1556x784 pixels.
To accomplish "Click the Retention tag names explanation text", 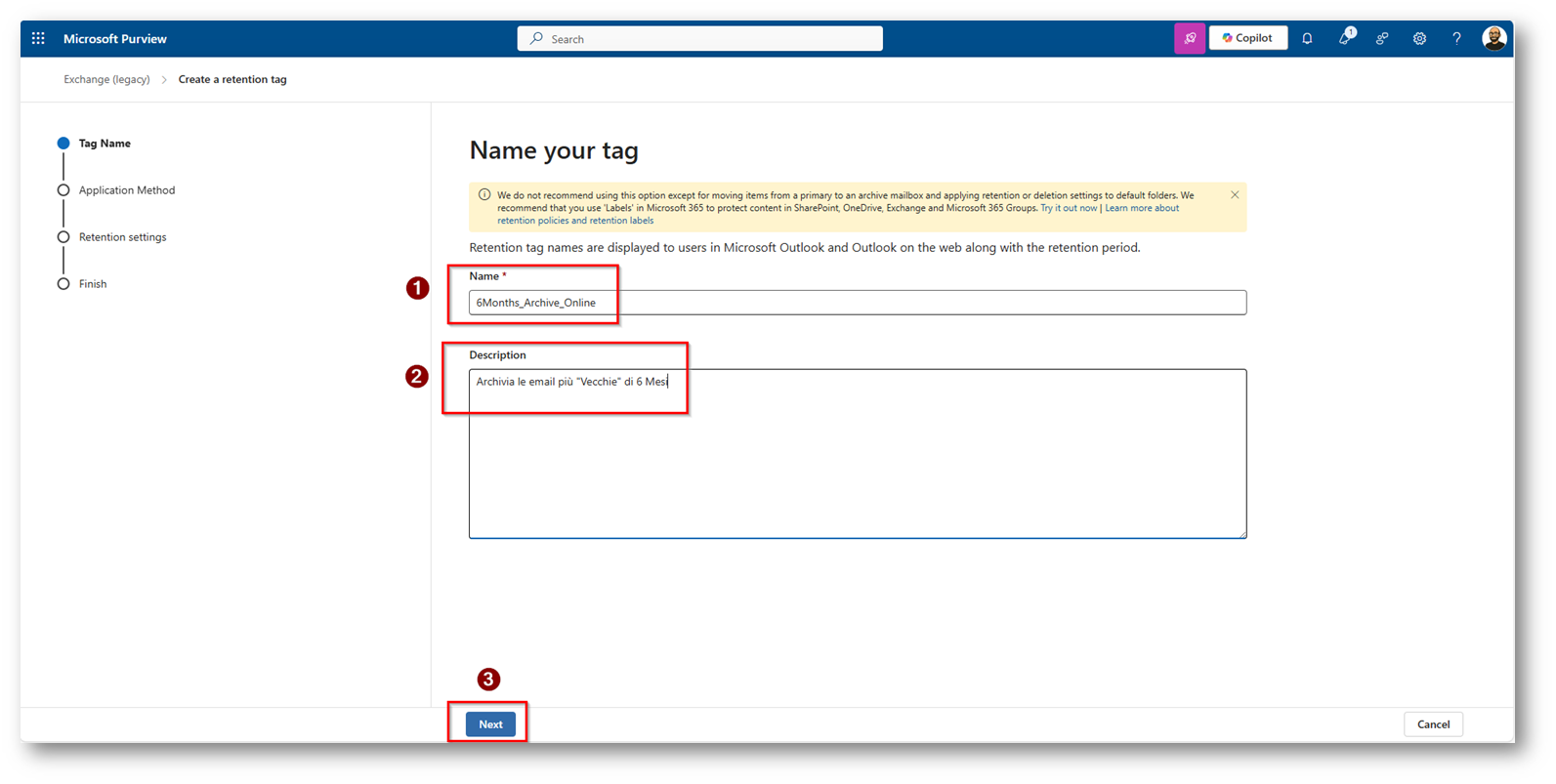I will [805, 248].
